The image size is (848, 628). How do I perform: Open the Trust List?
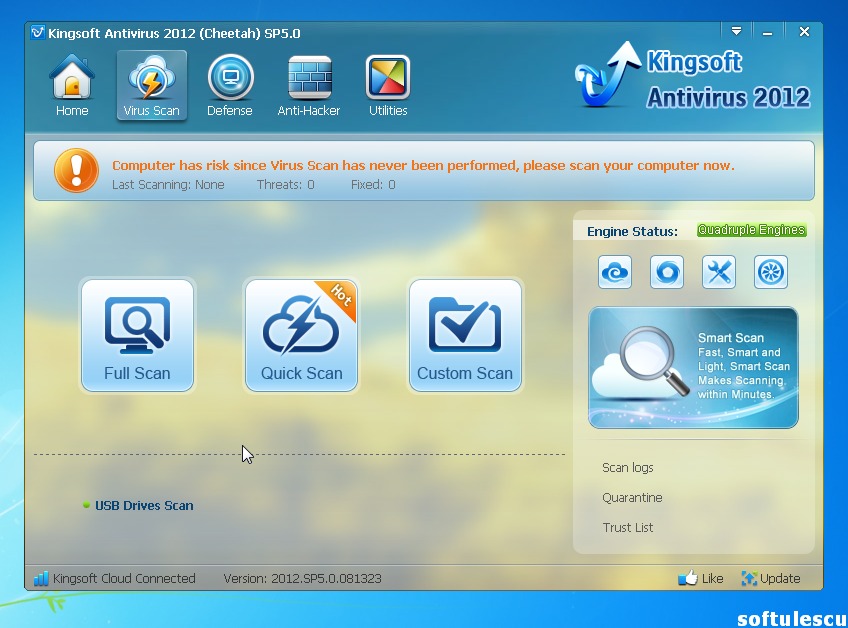[x=628, y=527]
